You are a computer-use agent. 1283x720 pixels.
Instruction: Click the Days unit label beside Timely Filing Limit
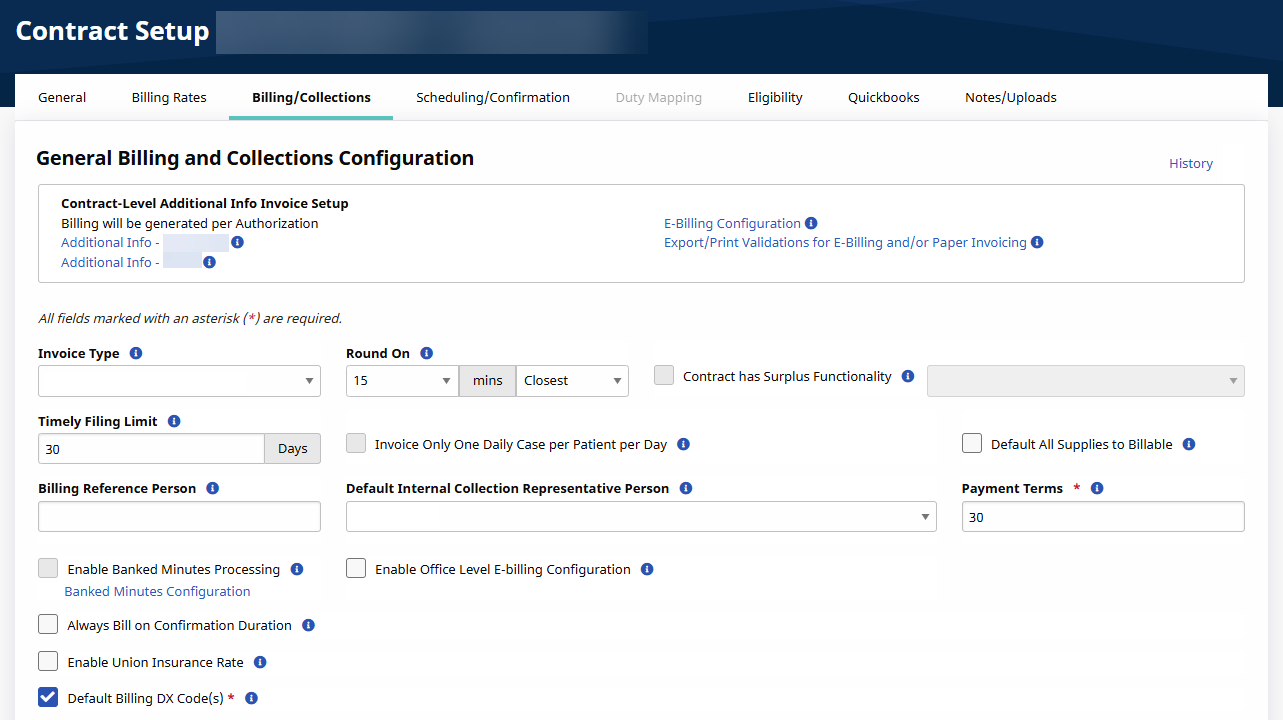[292, 448]
